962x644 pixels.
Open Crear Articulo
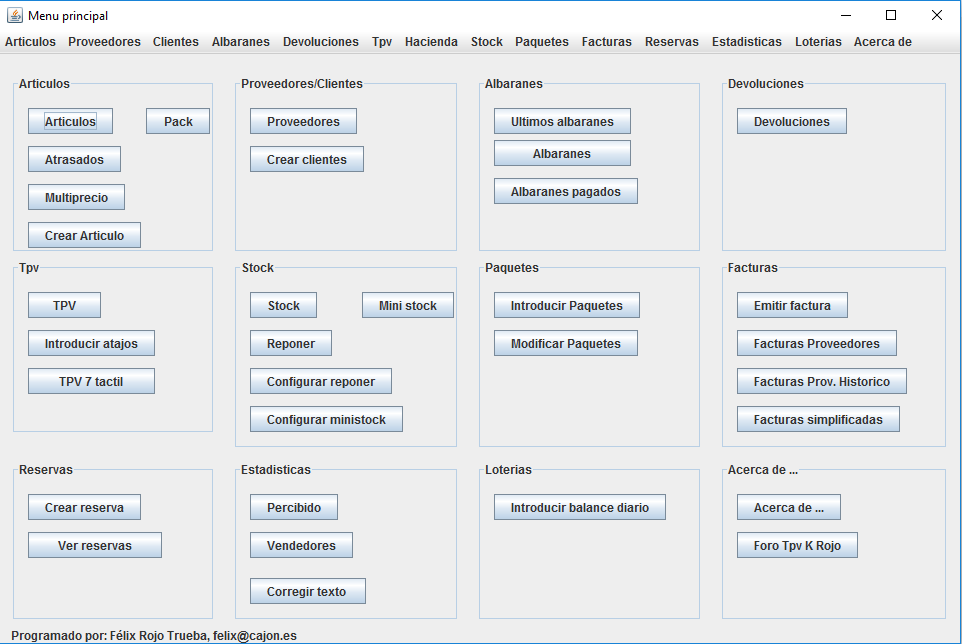click(84, 236)
